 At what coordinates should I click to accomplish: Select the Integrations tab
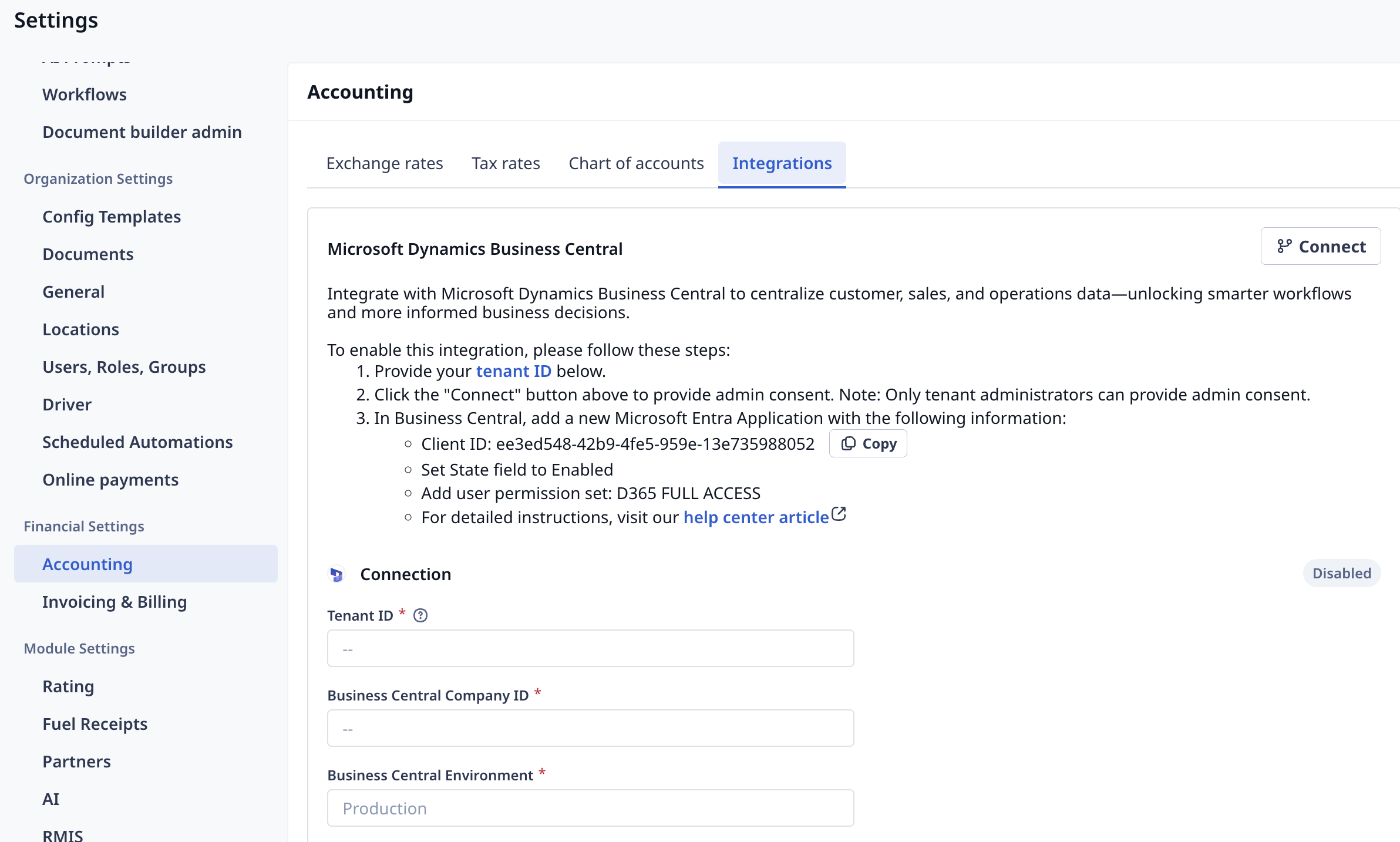click(x=782, y=163)
